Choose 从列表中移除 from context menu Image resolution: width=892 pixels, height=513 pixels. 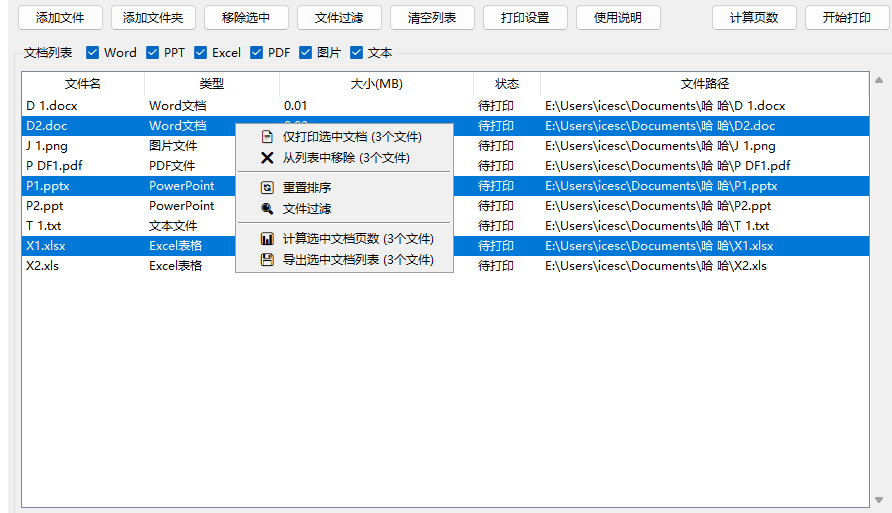(x=345, y=158)
